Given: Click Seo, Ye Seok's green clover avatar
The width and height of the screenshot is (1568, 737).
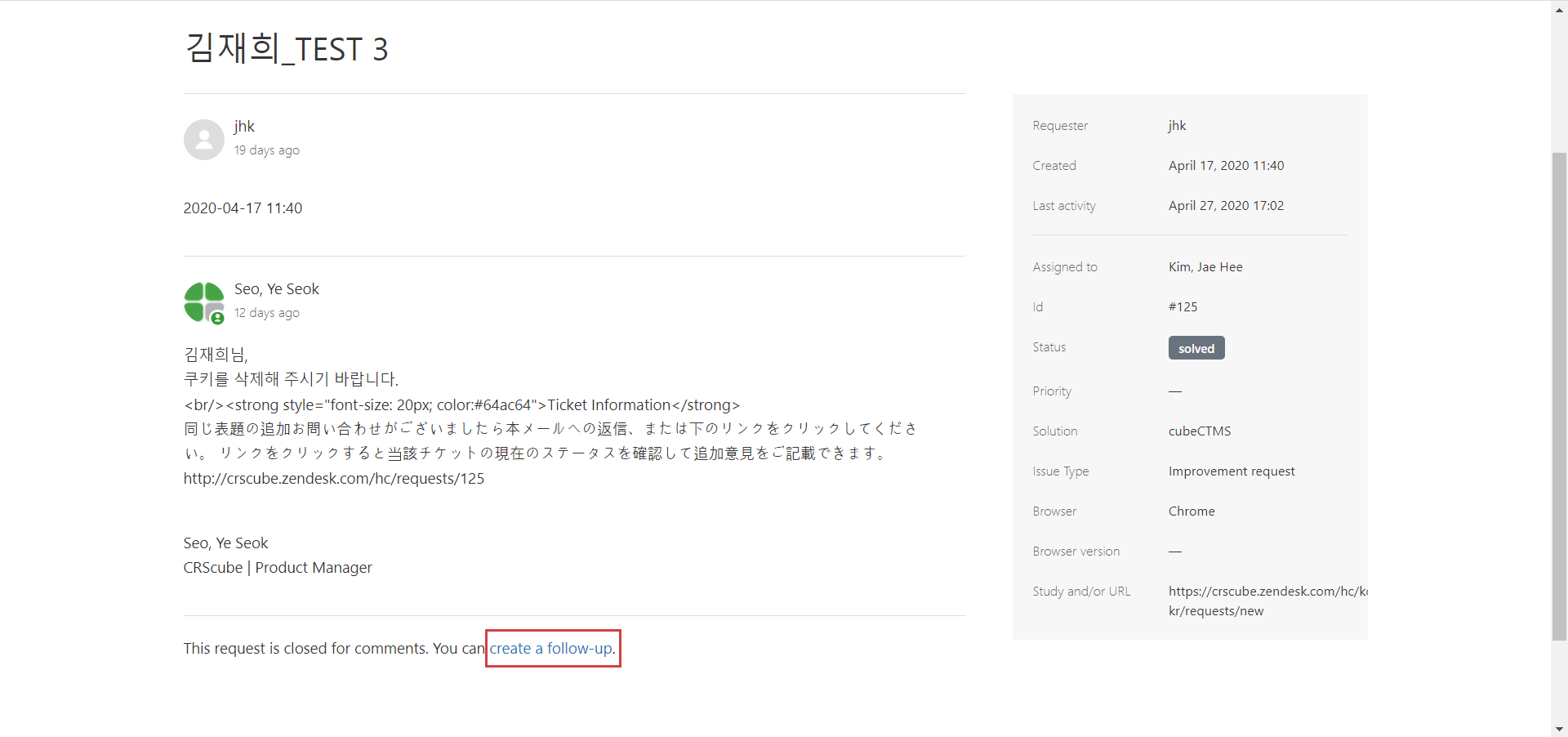Looking at the screenshot, I should point(202,300).
